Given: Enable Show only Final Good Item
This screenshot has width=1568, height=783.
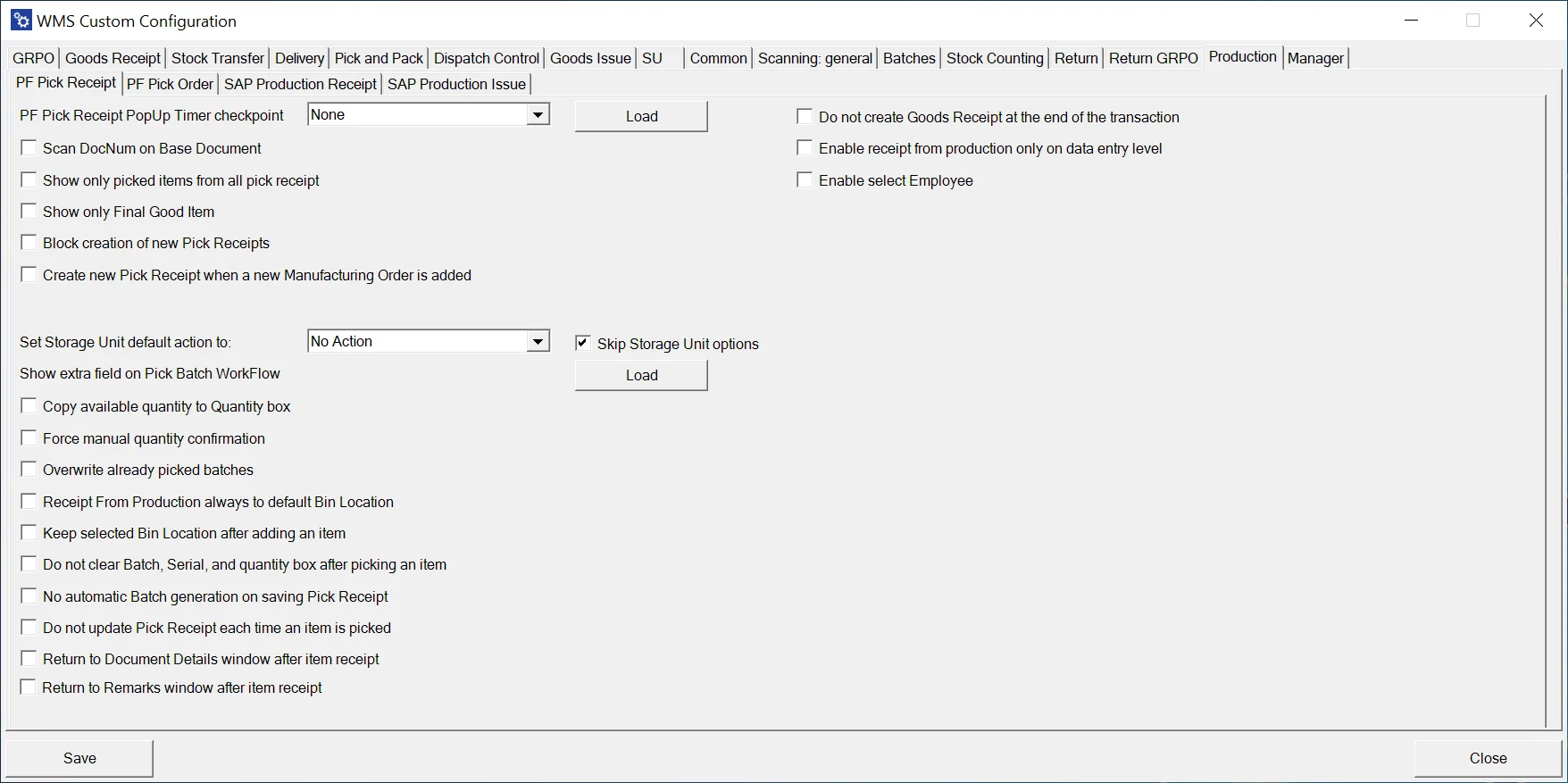Looking at the screenshot, I should (29, 212).
